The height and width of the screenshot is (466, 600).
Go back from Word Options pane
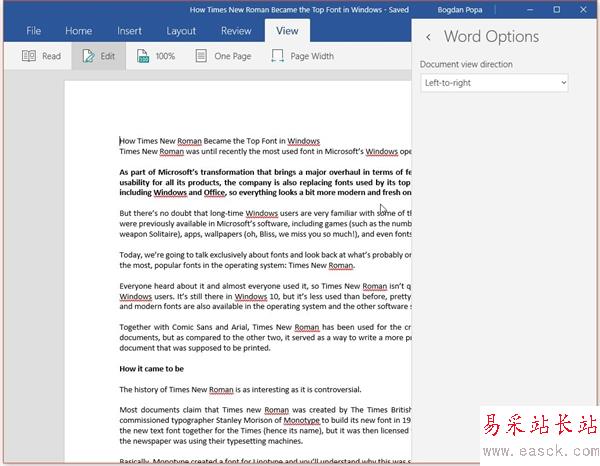[429, 37]
